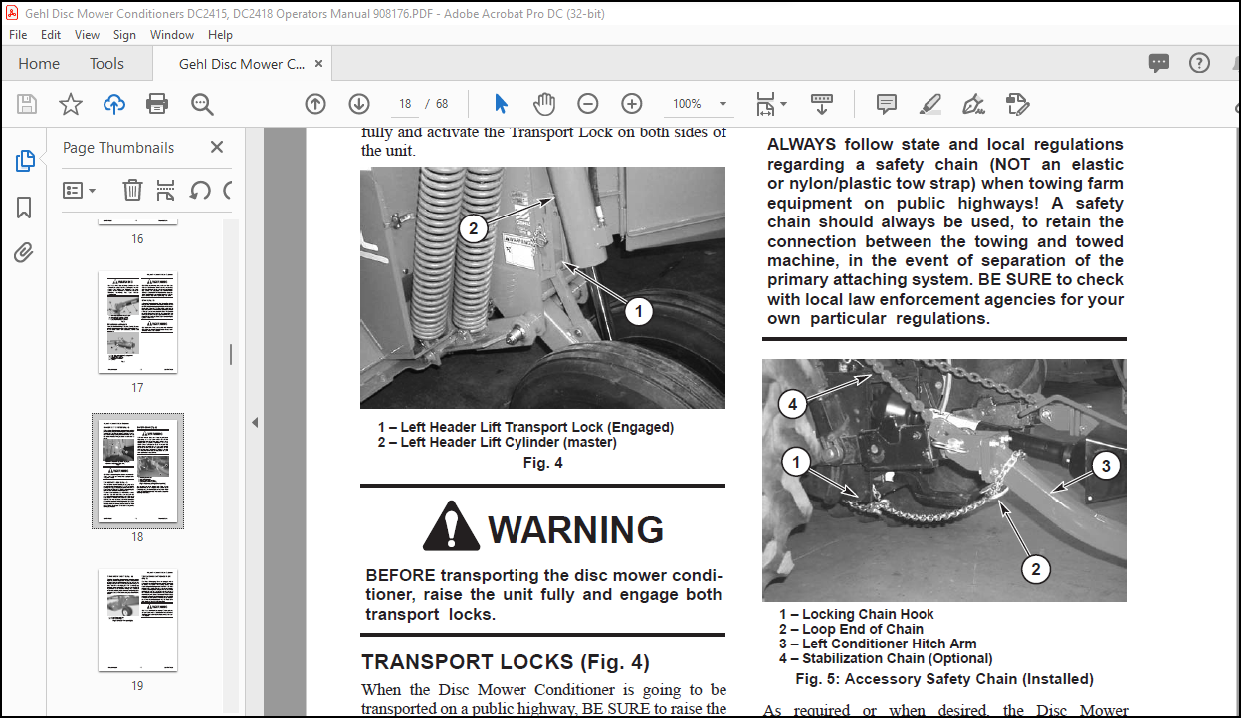1241x718 pixels.
Task: Open the stamp tool in toolbar
Action: (1017, 104)
